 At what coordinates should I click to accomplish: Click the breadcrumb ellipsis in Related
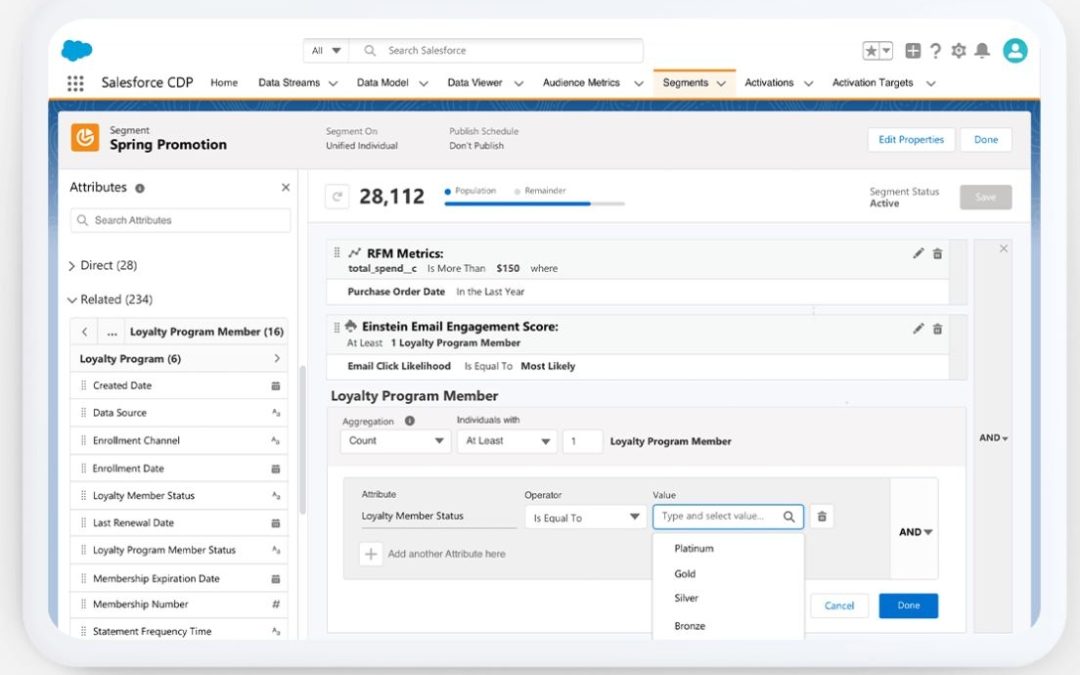[112, 332]
